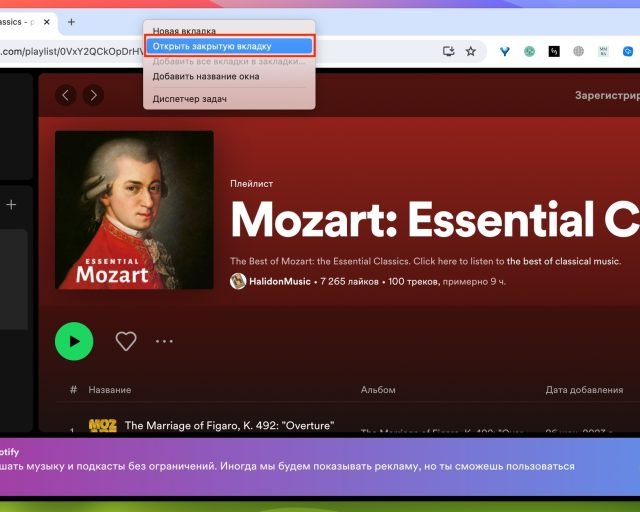Click the 'Зарегистрироваться' sign-up link
The image size is (640, 512).
[x=607, y=96]
